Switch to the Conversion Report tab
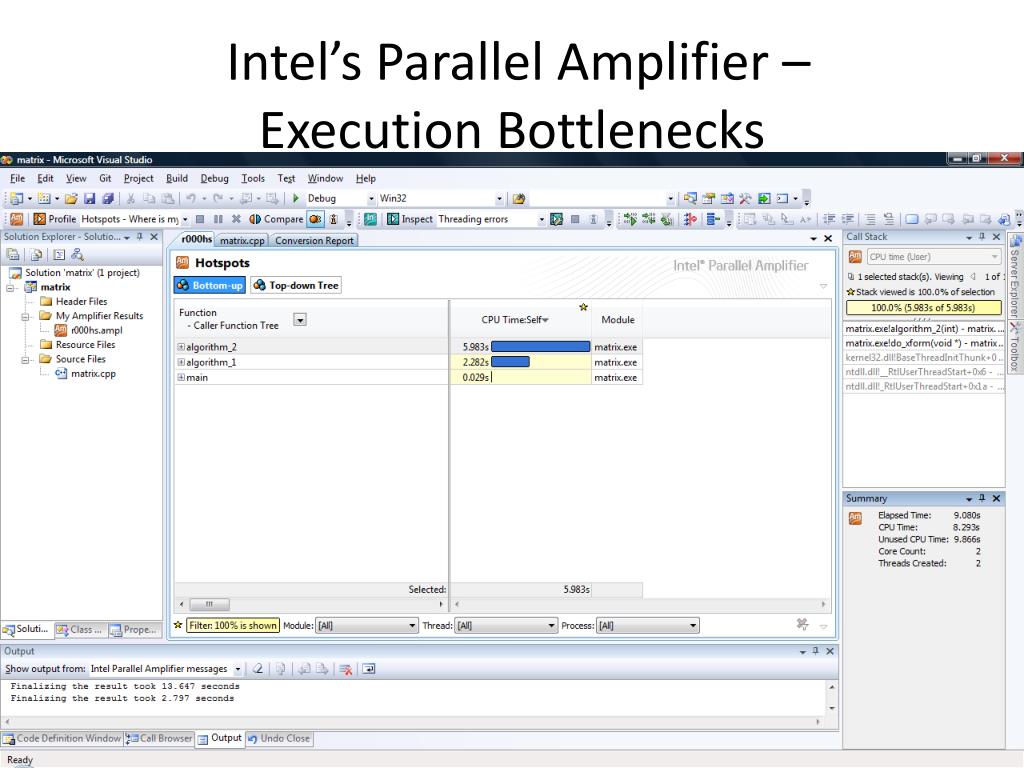 pyautogui.click(x=314, y=240)
